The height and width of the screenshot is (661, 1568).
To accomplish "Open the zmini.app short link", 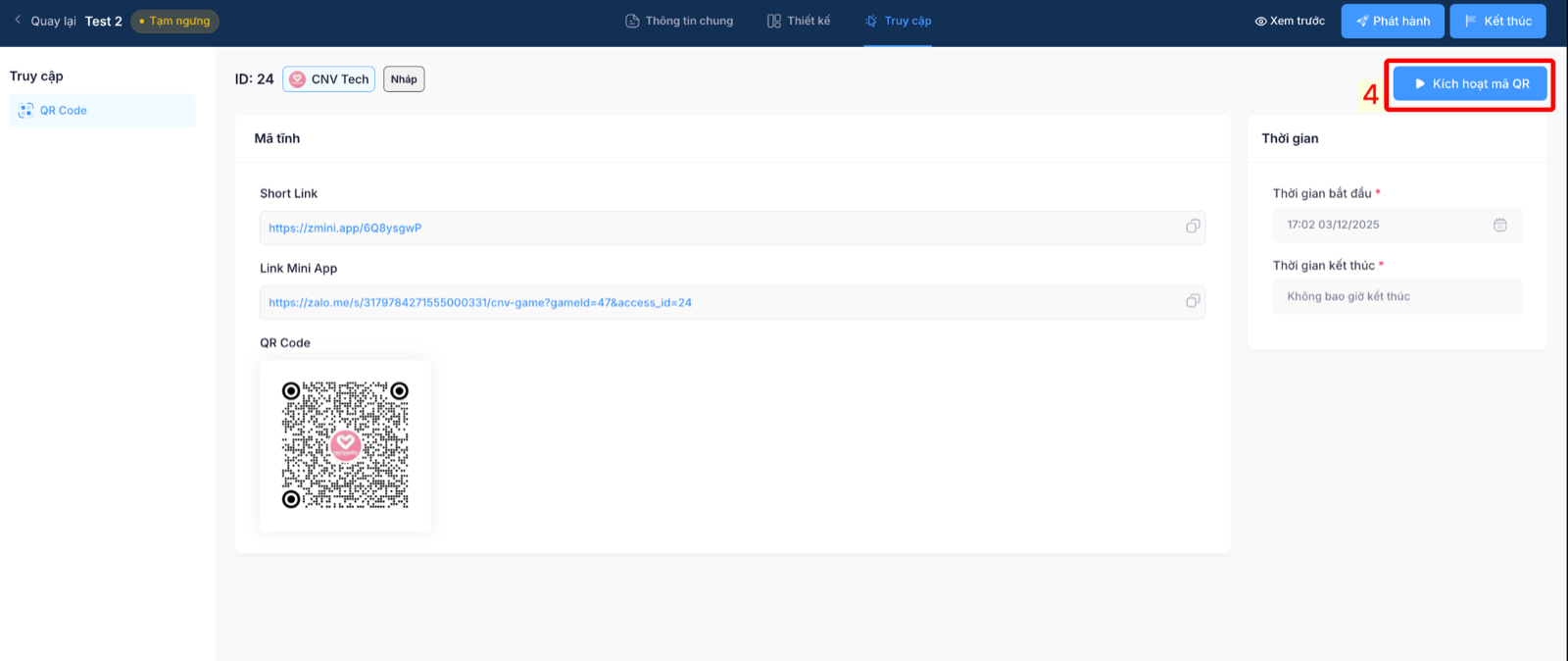I will [x=345, y=228].
